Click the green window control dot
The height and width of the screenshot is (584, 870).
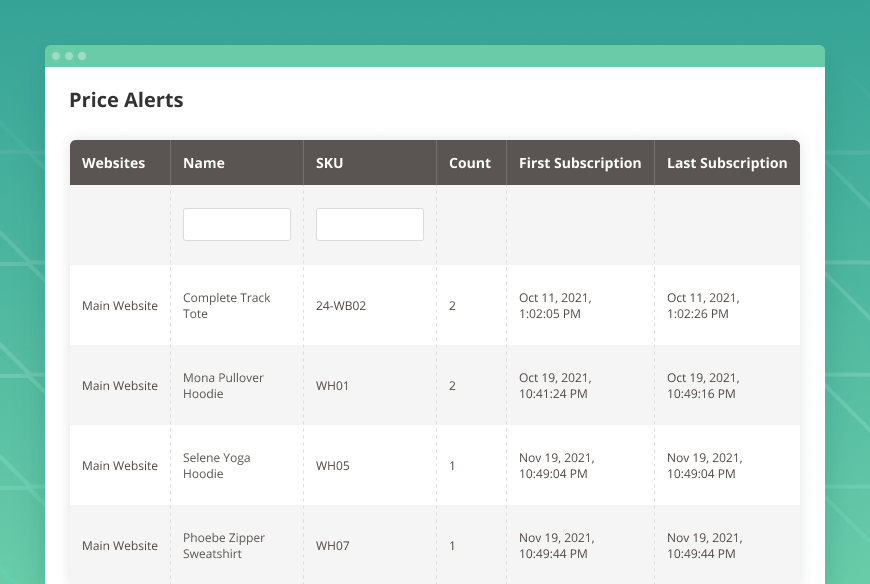click(82, 56)
